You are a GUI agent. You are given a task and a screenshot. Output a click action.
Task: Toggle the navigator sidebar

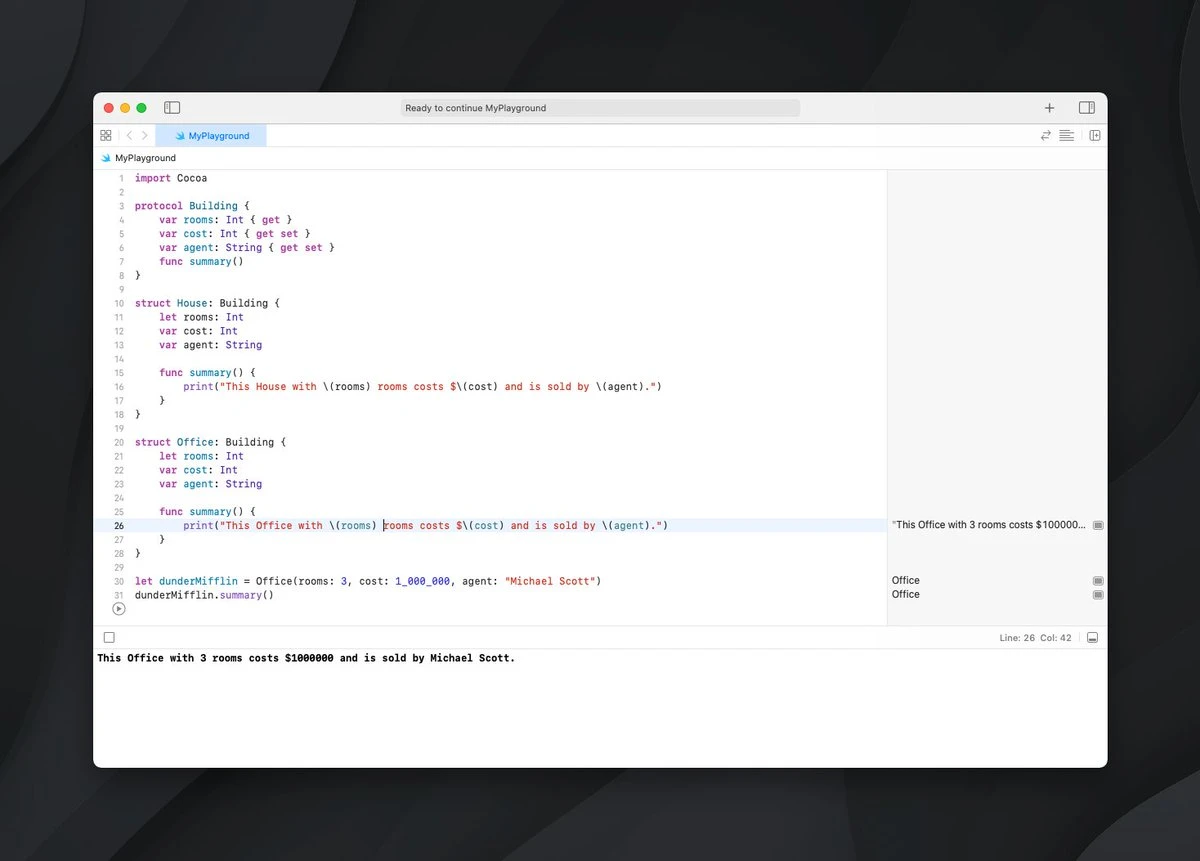click(x=172, y=108)
